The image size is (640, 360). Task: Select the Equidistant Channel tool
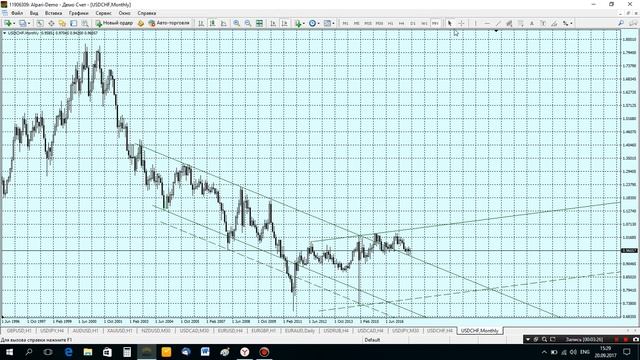[x=509, y=23]
